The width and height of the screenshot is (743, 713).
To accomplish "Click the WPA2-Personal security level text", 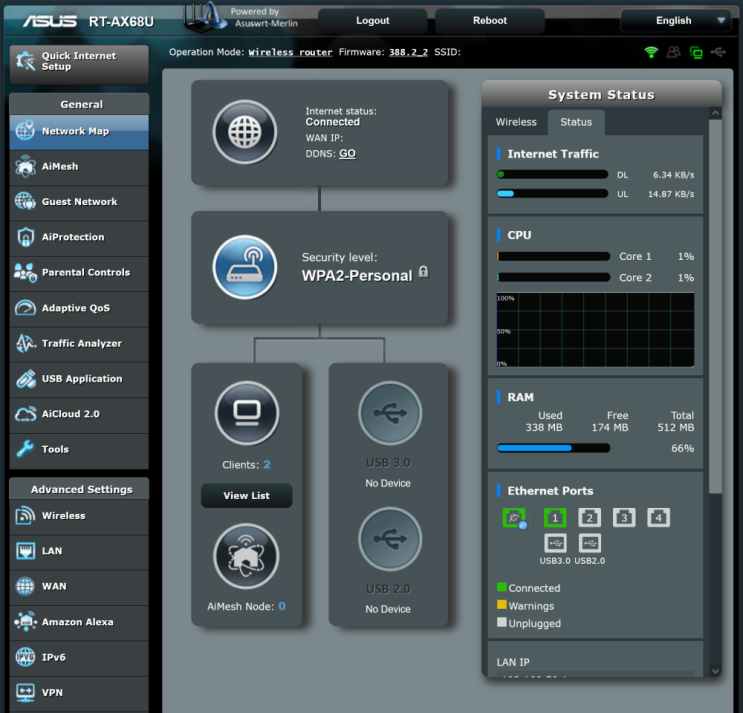I will [x=357, y=276].
